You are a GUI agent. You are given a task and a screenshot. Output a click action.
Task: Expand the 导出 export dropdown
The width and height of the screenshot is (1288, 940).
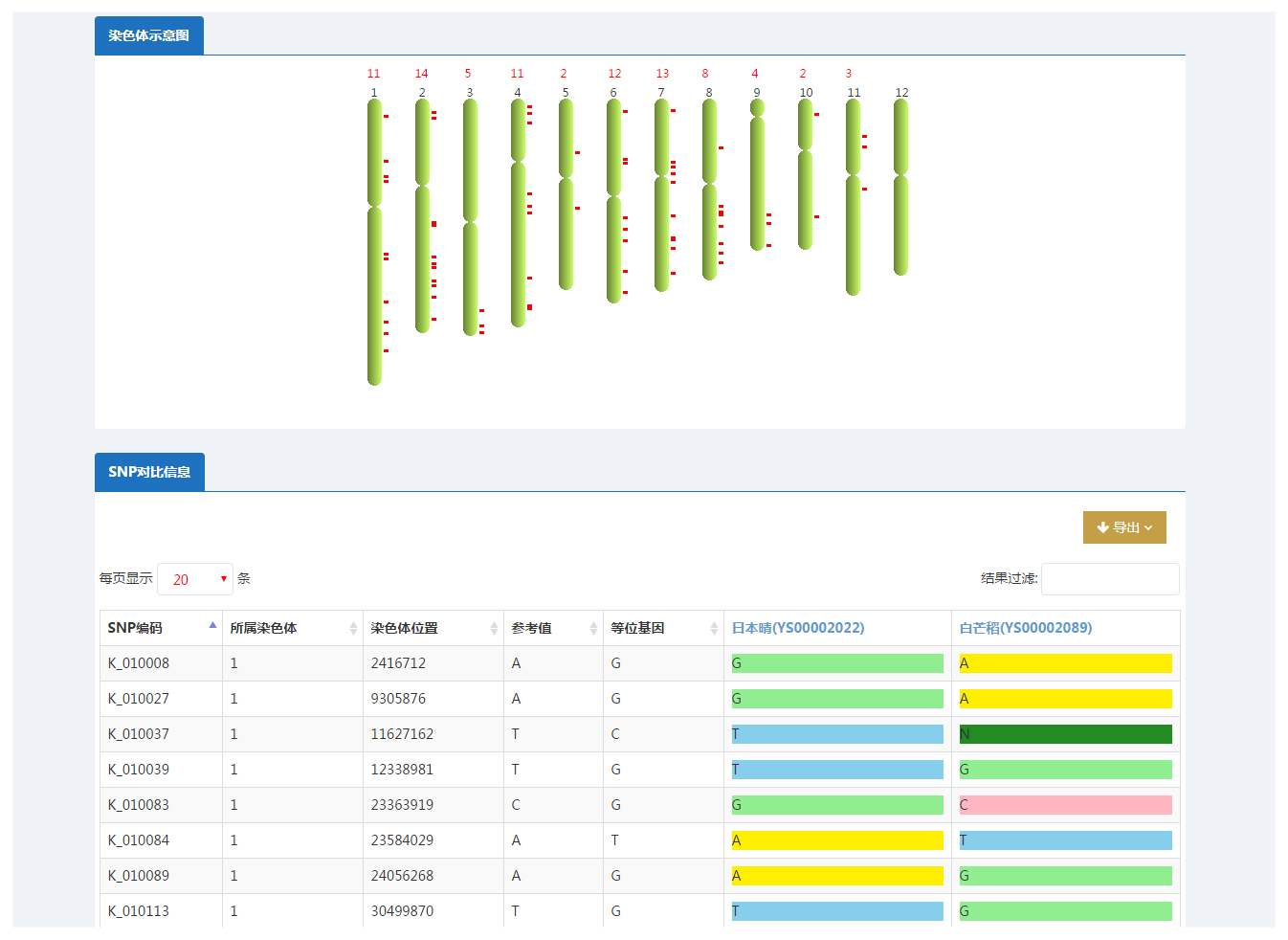1124,527
